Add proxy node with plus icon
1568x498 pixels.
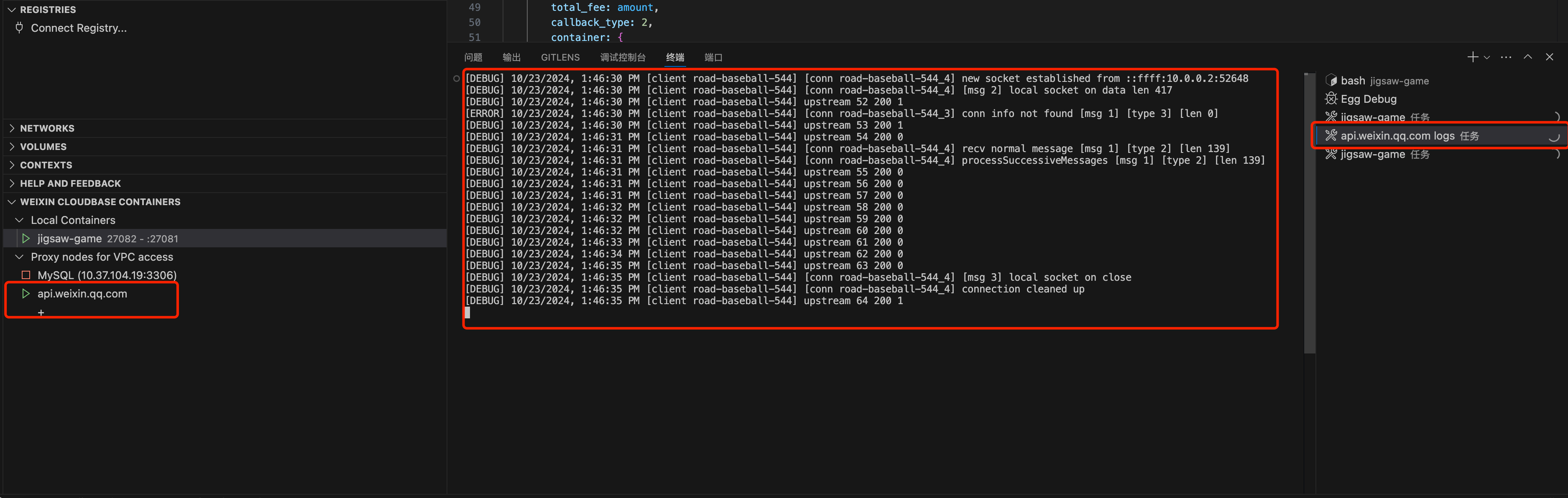click(41, 312)
